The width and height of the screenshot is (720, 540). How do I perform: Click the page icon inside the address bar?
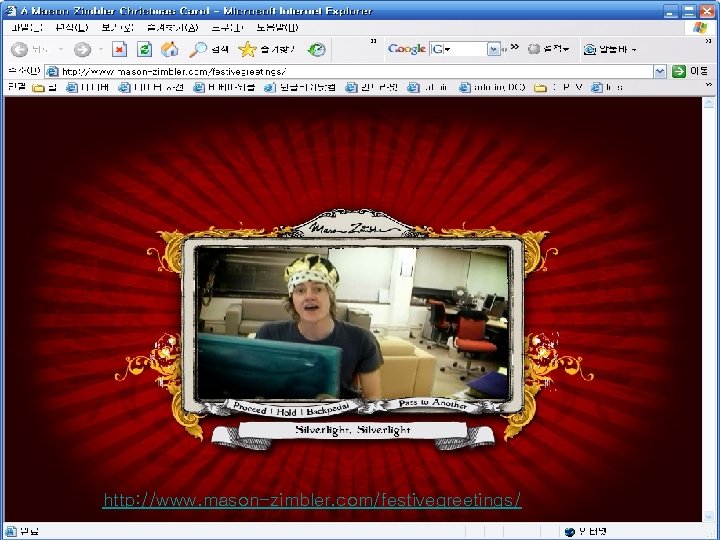point(53,72)
